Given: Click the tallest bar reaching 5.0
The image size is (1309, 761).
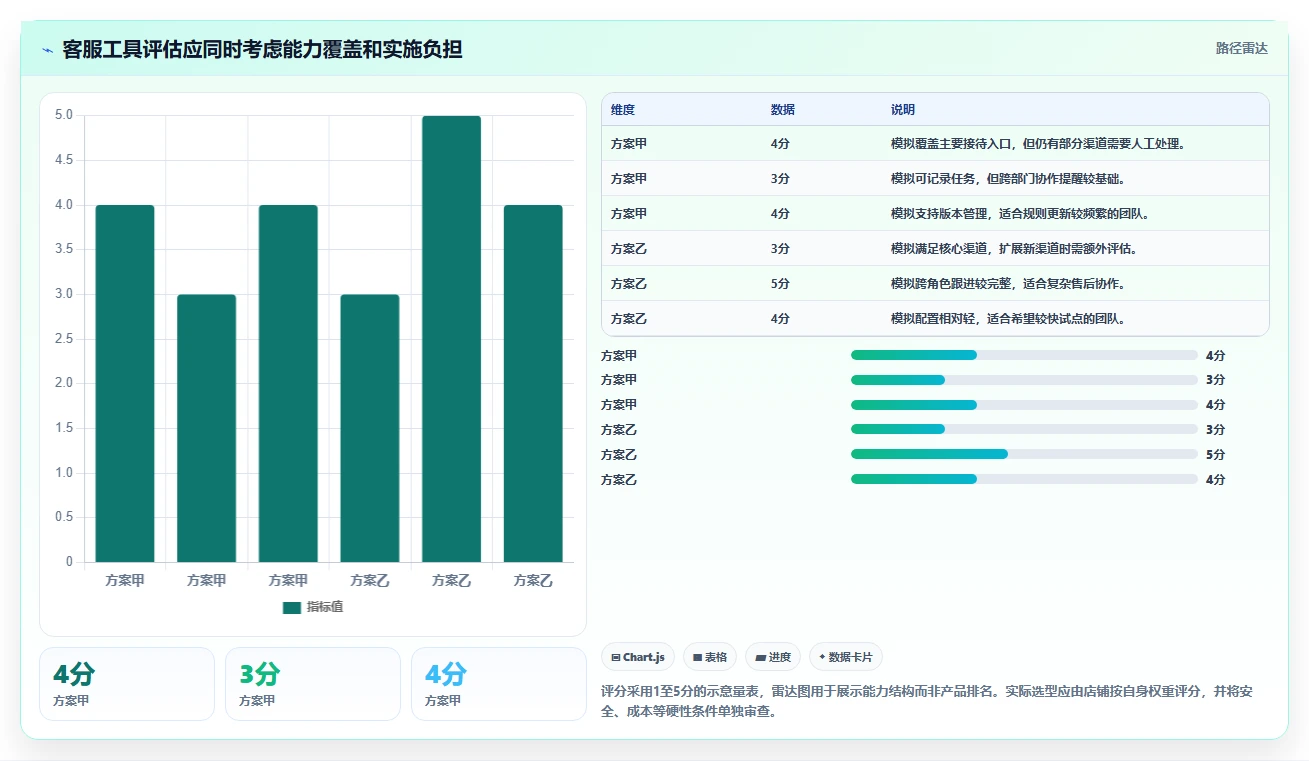Looking at the screenshot, I should point(451,339).
